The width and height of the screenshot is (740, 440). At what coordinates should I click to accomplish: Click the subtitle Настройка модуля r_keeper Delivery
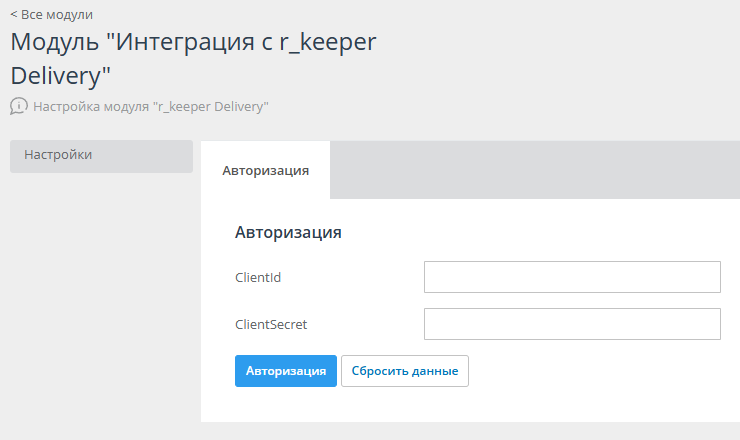coord(151,107)
